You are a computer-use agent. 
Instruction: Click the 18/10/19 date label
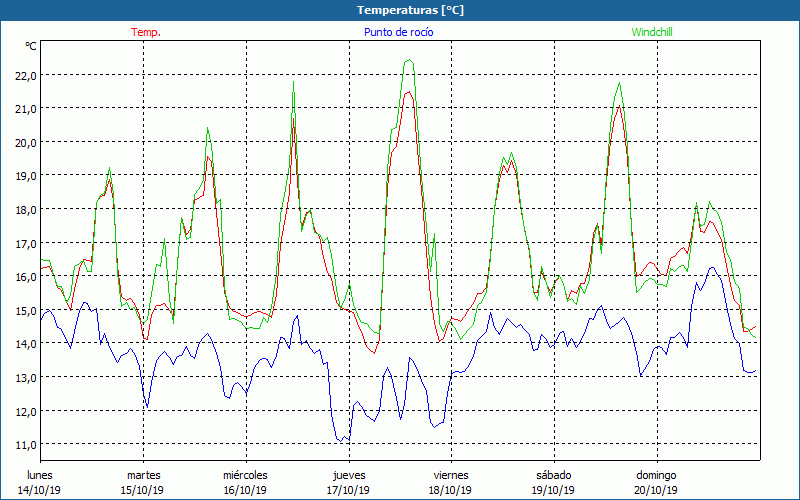(x=451, y=490)
